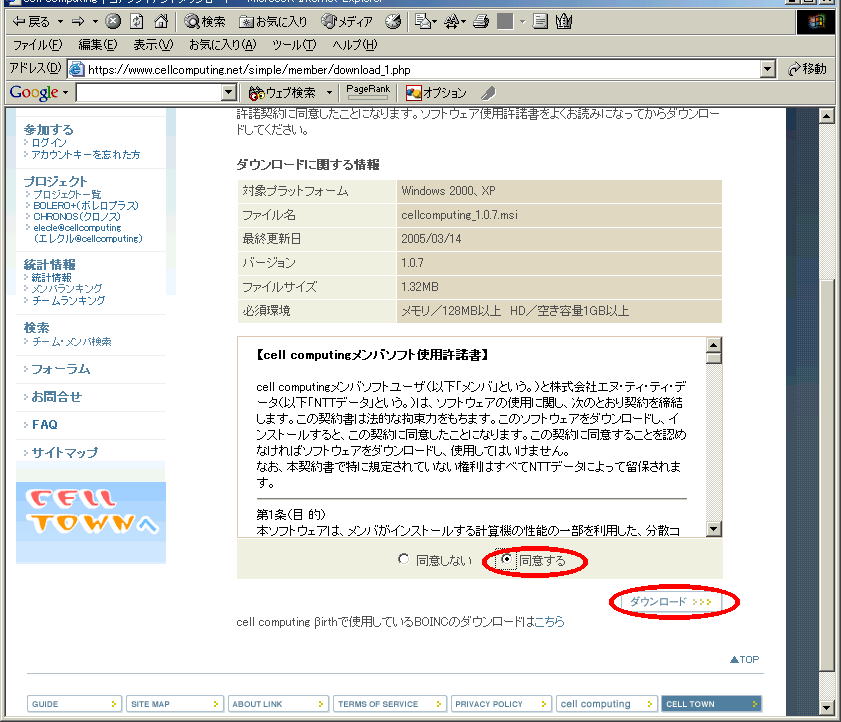Open the アカウントキーを忘れた方 link

(86, 154)
